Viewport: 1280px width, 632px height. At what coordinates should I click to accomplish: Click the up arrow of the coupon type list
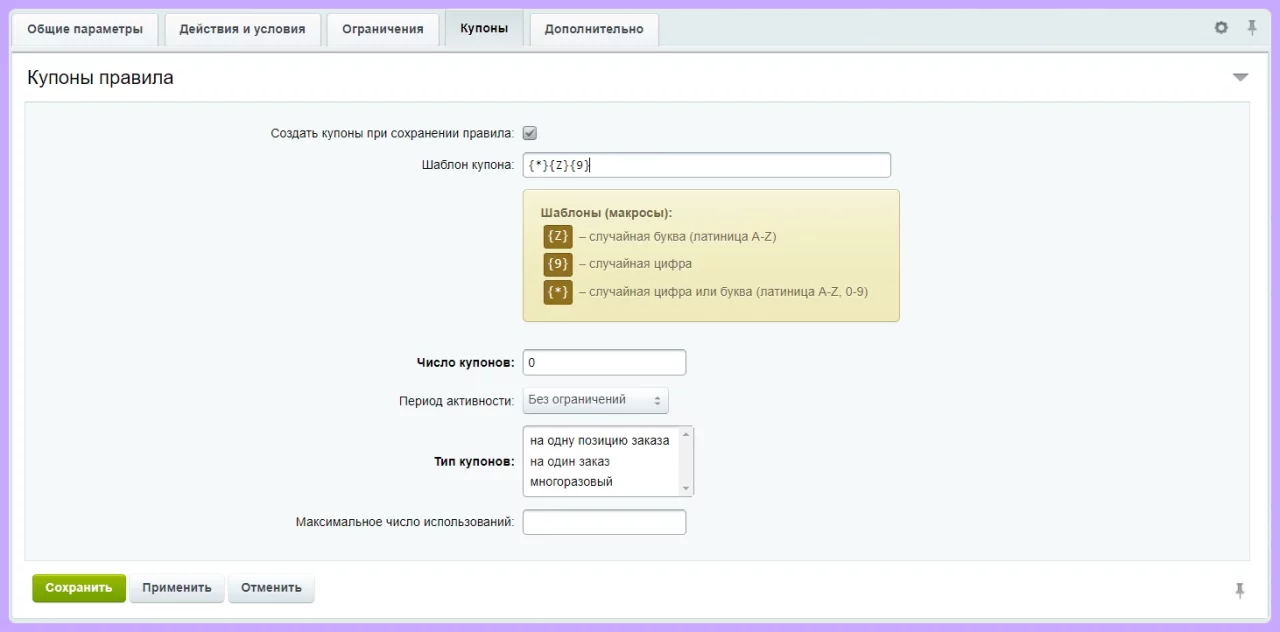[685, 435]
